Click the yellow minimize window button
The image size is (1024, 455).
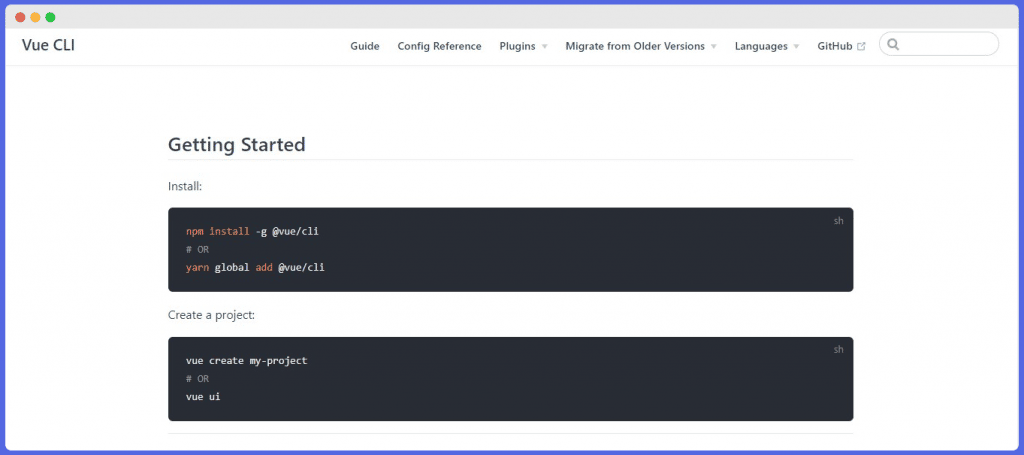(x=35, y=17)
